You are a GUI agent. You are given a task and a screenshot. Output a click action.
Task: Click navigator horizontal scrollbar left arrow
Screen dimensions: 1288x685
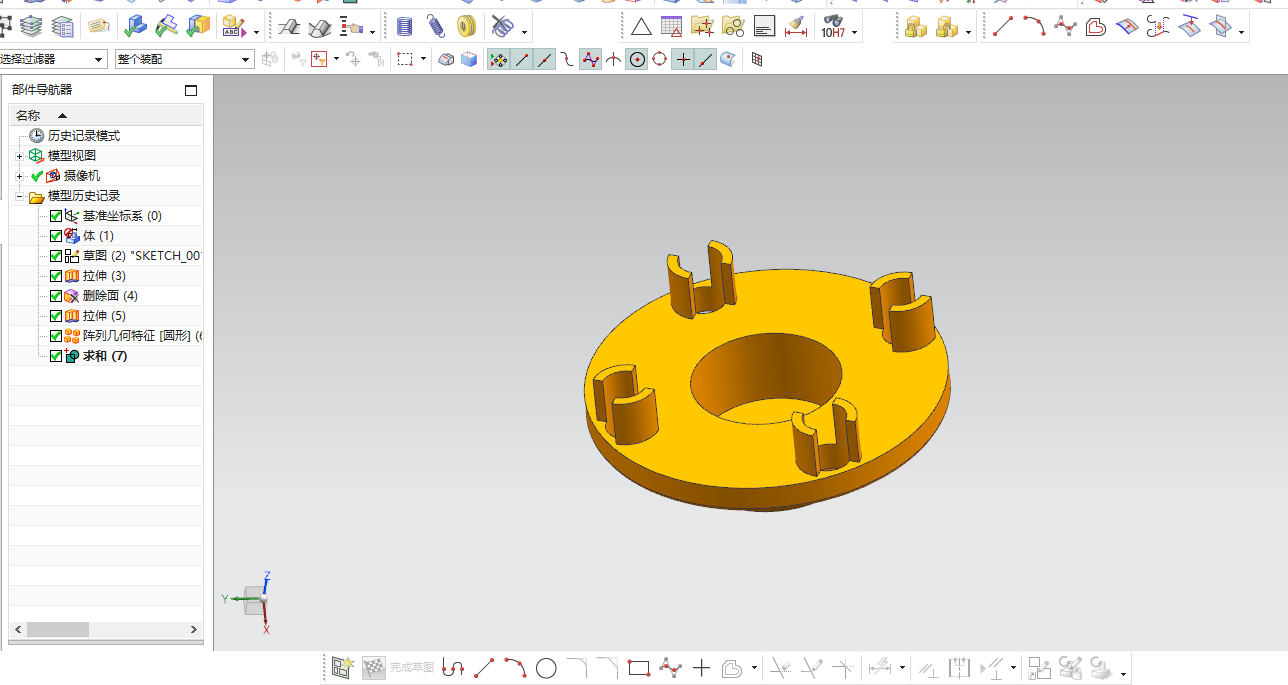(x=17, y=629)
